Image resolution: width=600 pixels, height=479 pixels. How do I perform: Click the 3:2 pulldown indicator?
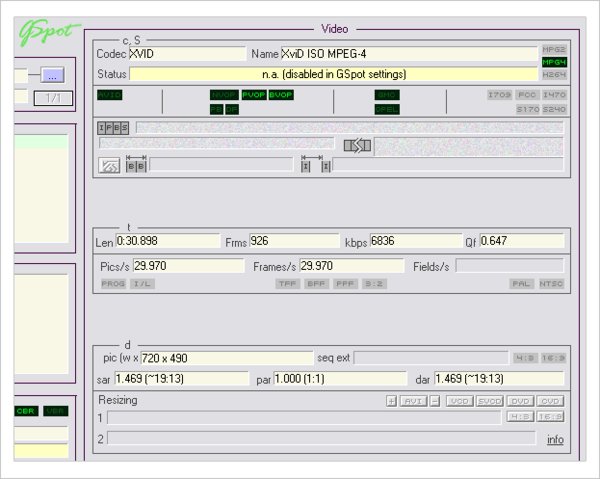[374, 283]
